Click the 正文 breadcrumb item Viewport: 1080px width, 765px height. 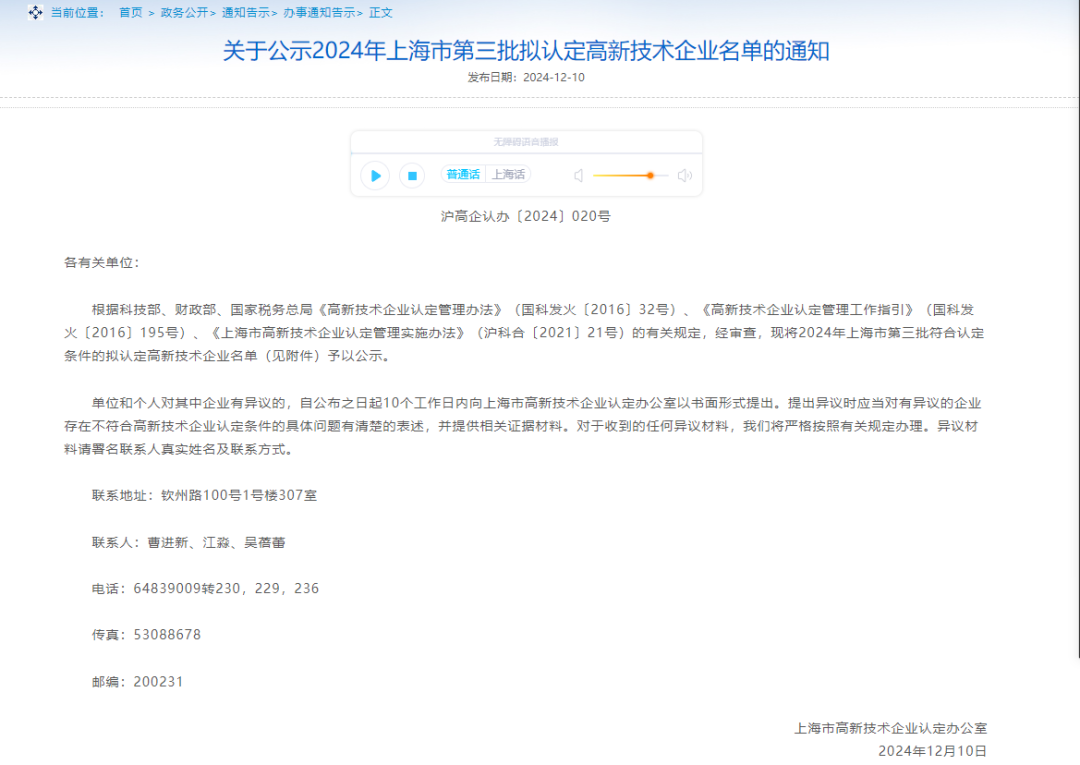pos(380,12)
